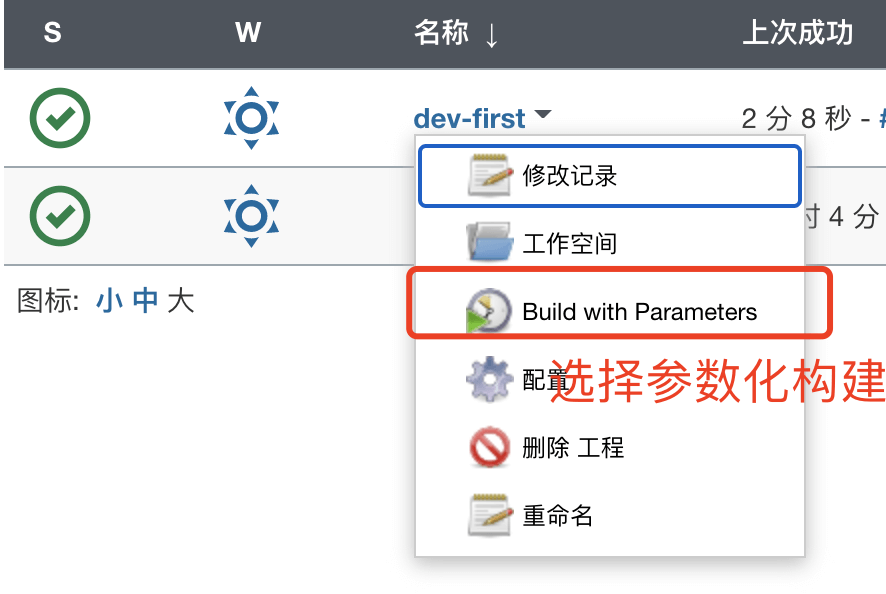The width and height of the screenshot is (886, 594).
Task: Click the weather health icon in second job row
Action: 251,215
